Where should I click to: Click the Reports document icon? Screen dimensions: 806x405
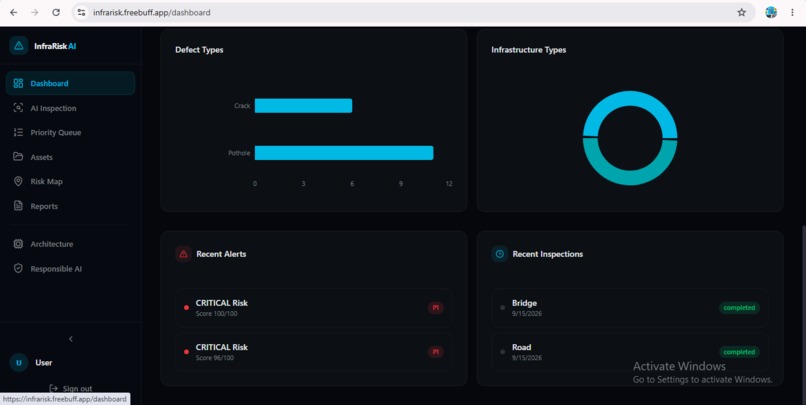click(18, 206)
